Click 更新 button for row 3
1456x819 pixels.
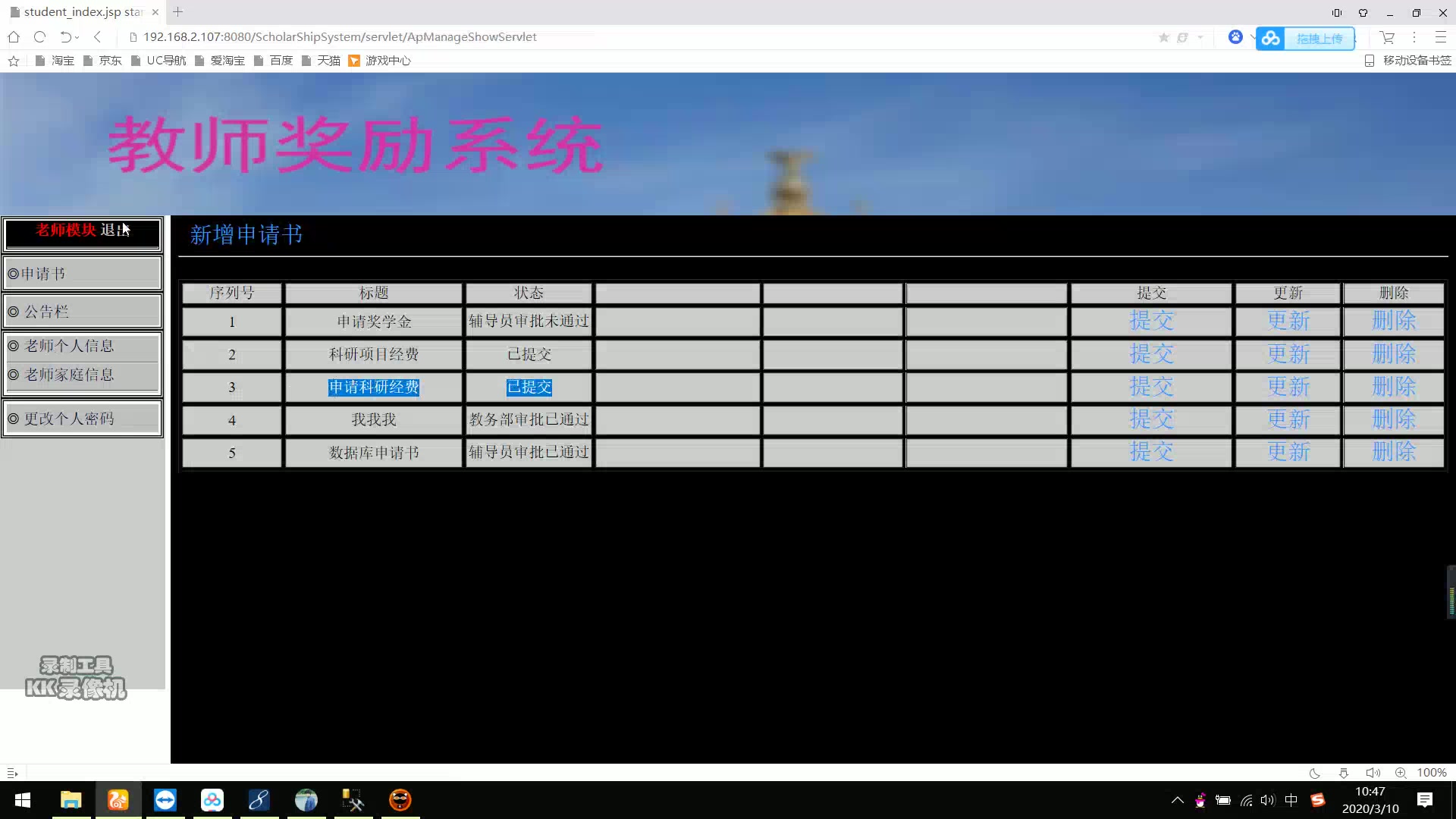click(1288, 386)
